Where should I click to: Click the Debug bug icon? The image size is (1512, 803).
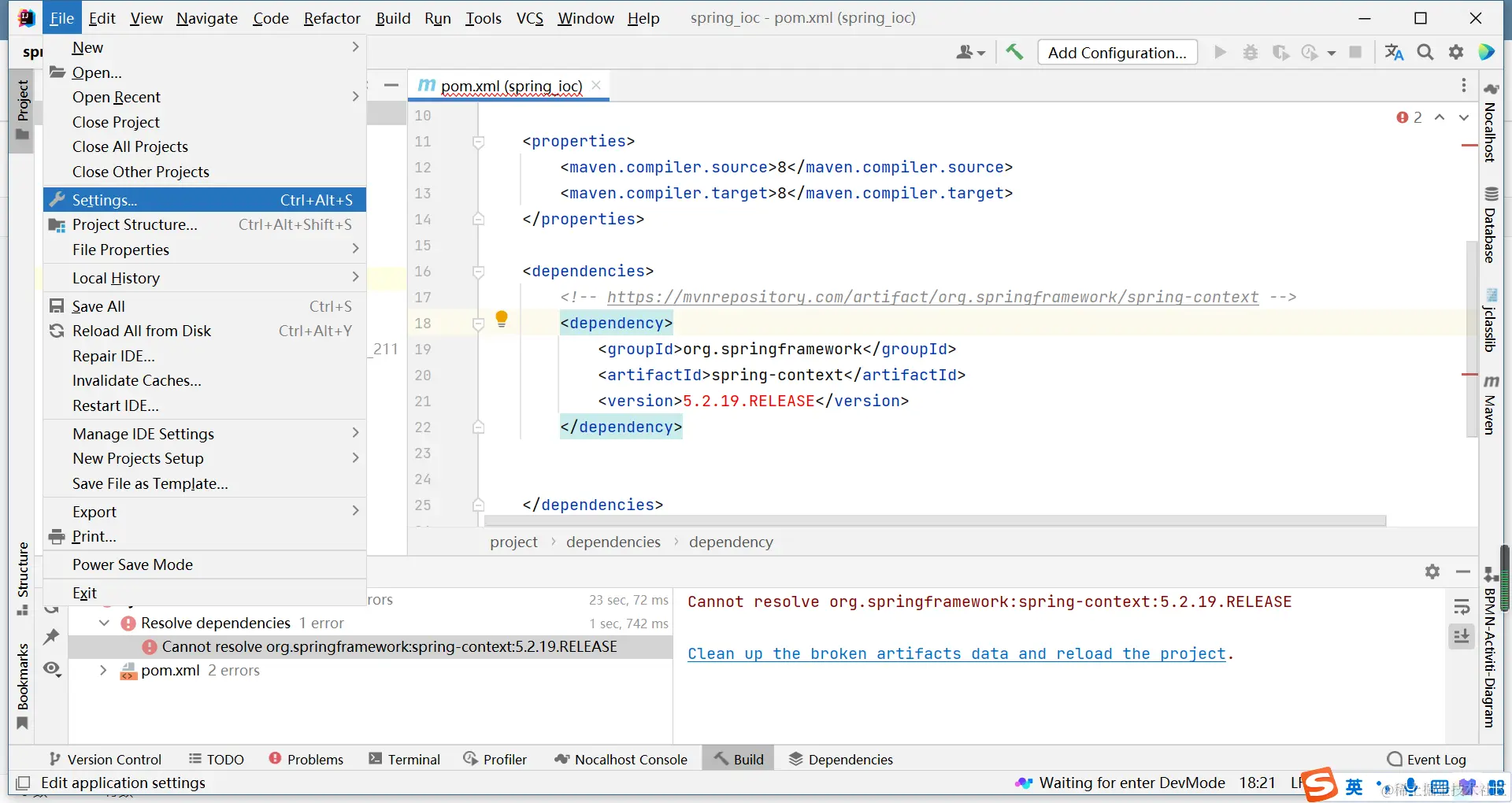pyautogui.click(x=1251, y=52)
